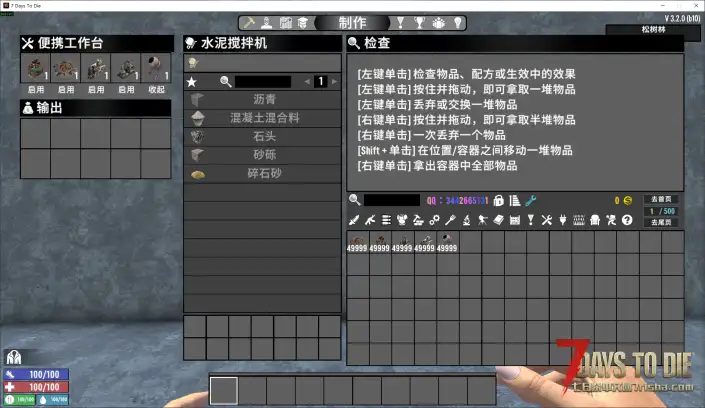Filter creative items by spatula food category
The width and height of the screenshot is (705, 408).
pos(450,220)
